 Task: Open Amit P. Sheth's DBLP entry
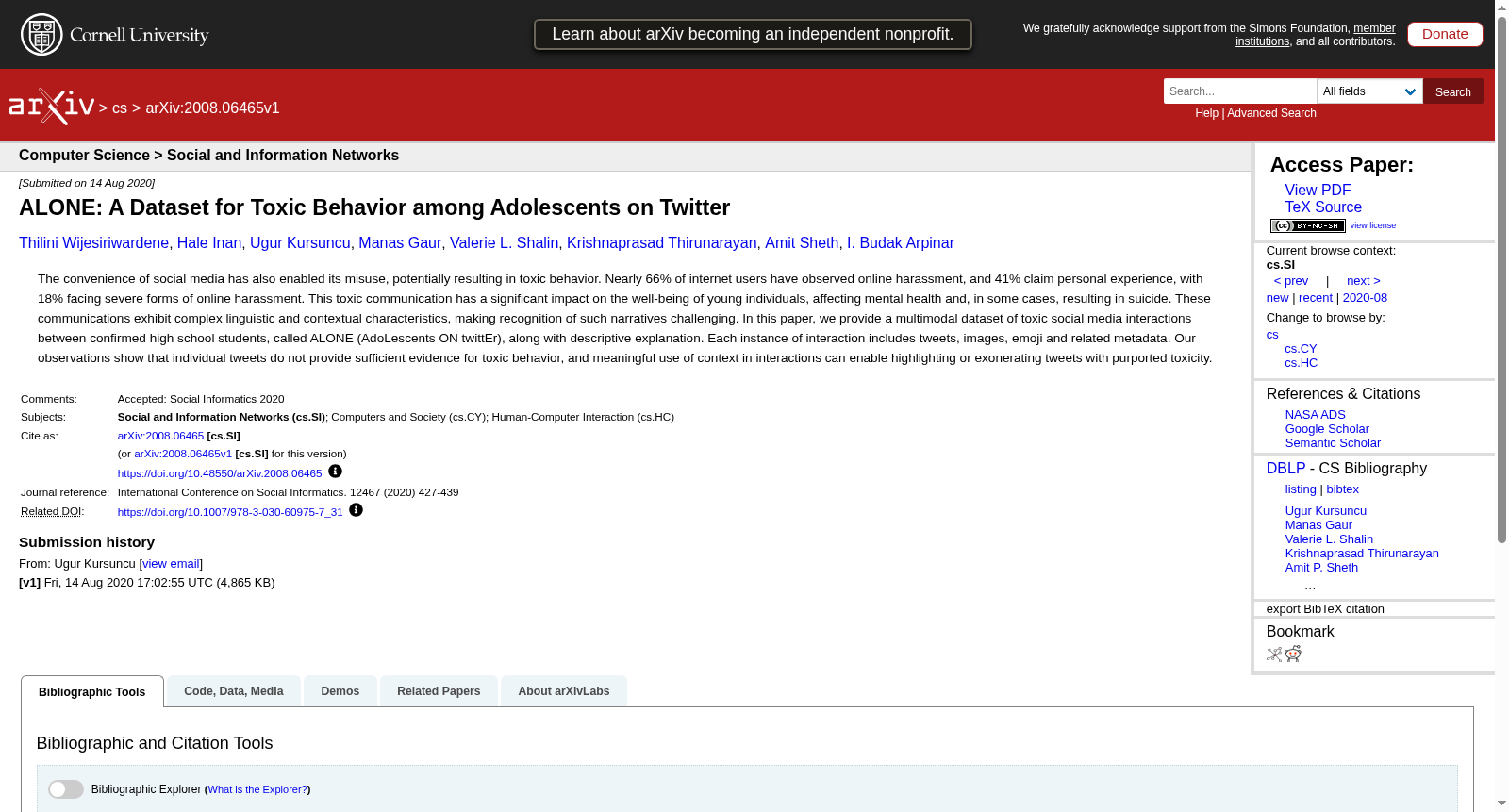tap(1321, 568)
